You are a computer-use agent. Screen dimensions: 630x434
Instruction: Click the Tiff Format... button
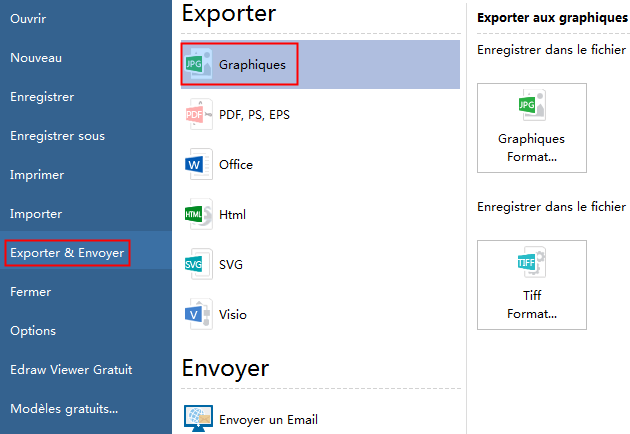532,285
